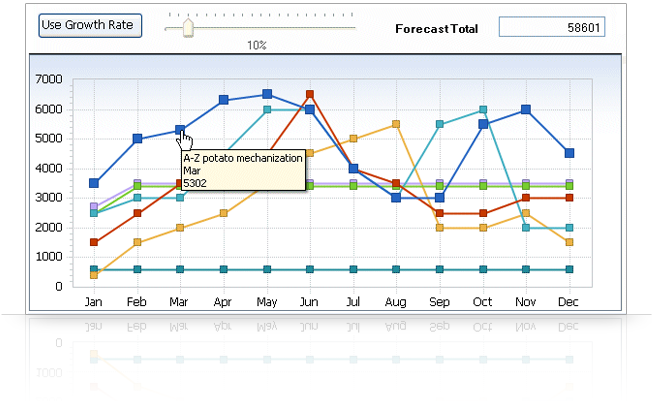
Task: Select the blue data point at April
Action: click(223, 100)
